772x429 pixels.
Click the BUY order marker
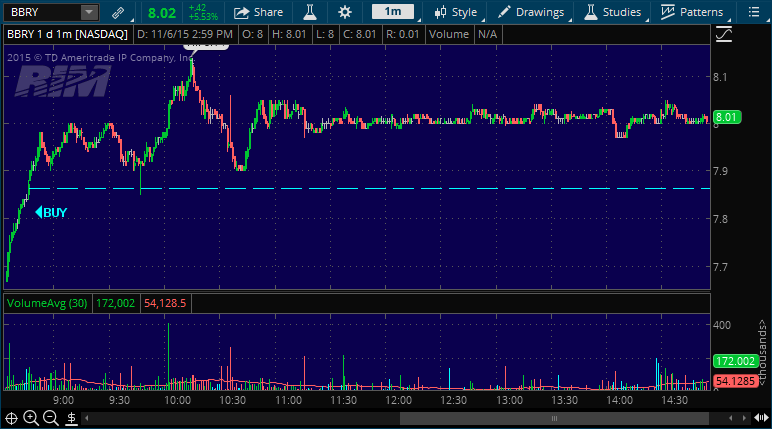click(x=51, y=213)
